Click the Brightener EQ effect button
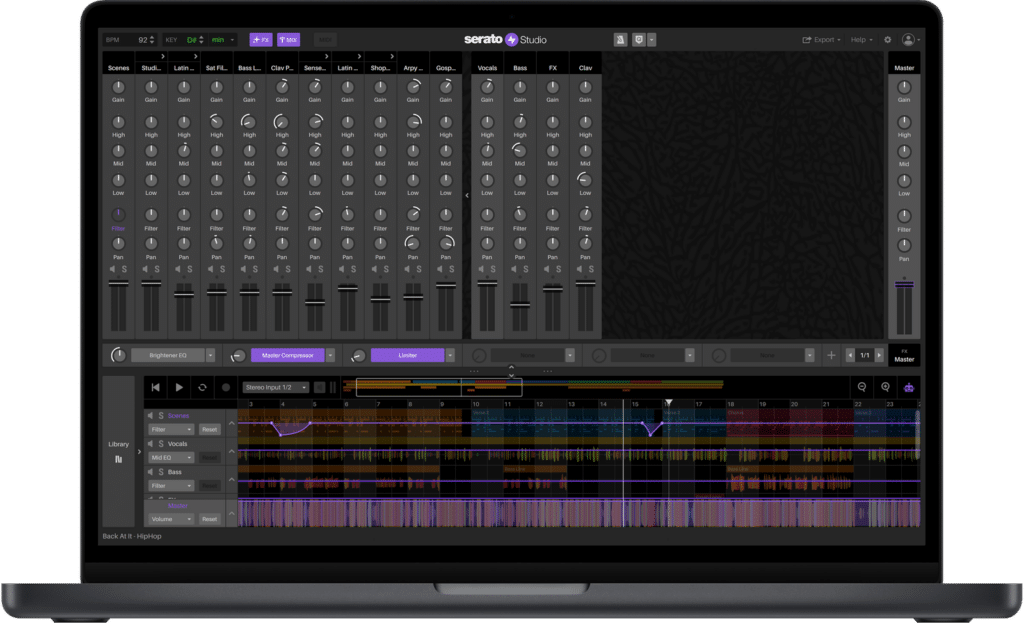Image resolution: width=1024 pixels, height=623 pixels. pyautogui.click(x=168, y=355)
